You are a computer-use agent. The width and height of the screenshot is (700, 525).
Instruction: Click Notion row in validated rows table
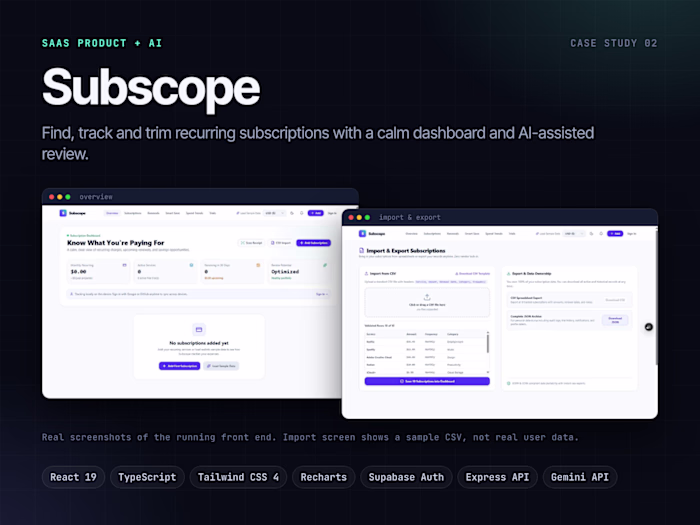[425, 365]
